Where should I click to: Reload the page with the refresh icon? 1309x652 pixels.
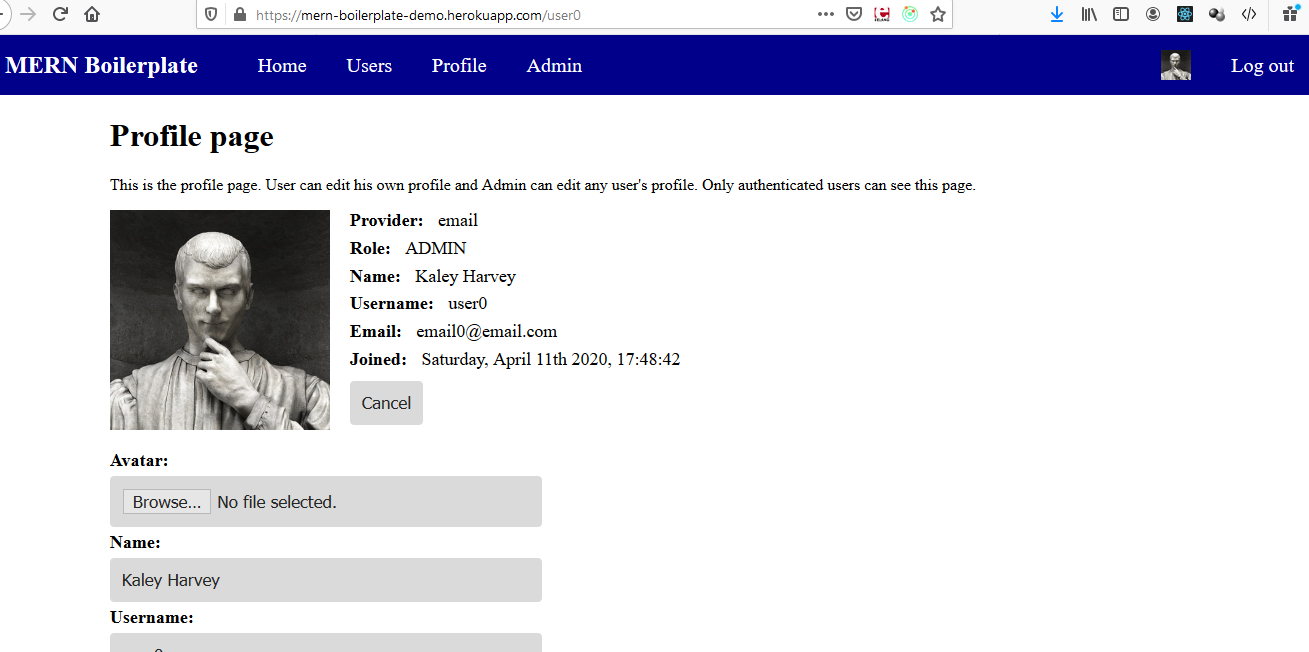60,14
